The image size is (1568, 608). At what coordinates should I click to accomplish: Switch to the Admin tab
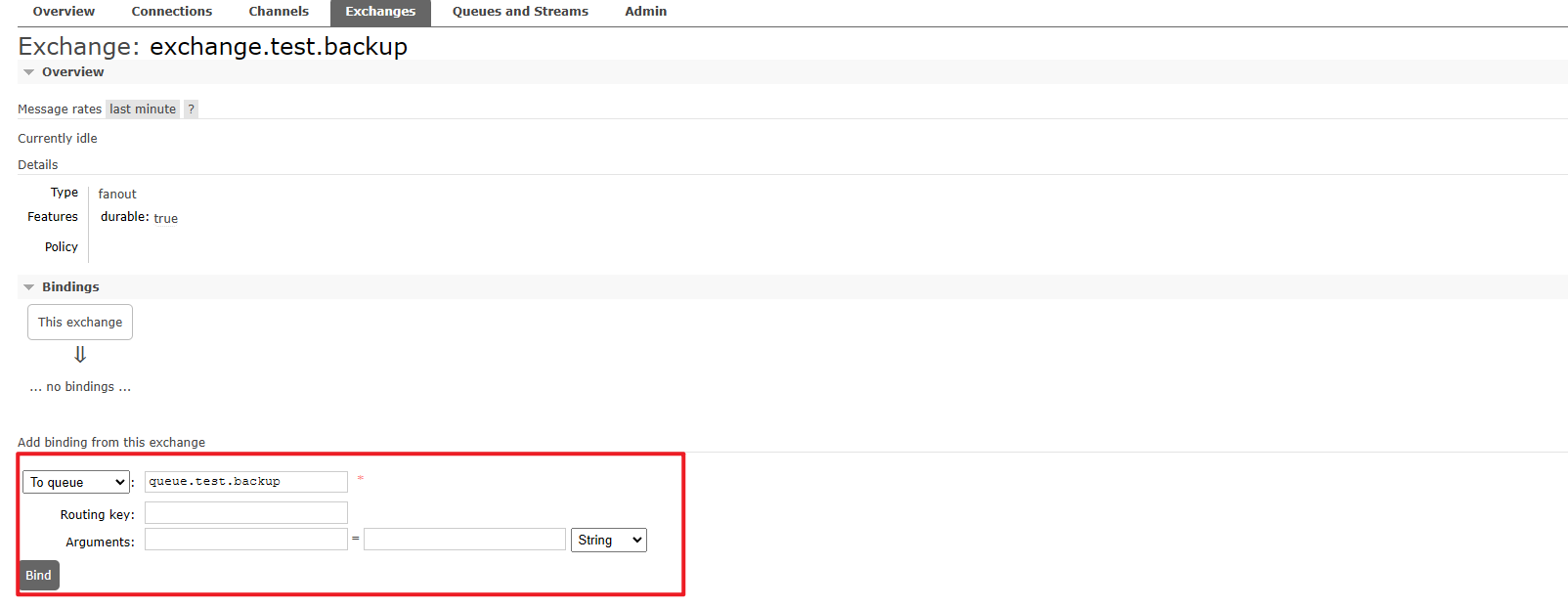pyautogui.click(x=646, y=12)
